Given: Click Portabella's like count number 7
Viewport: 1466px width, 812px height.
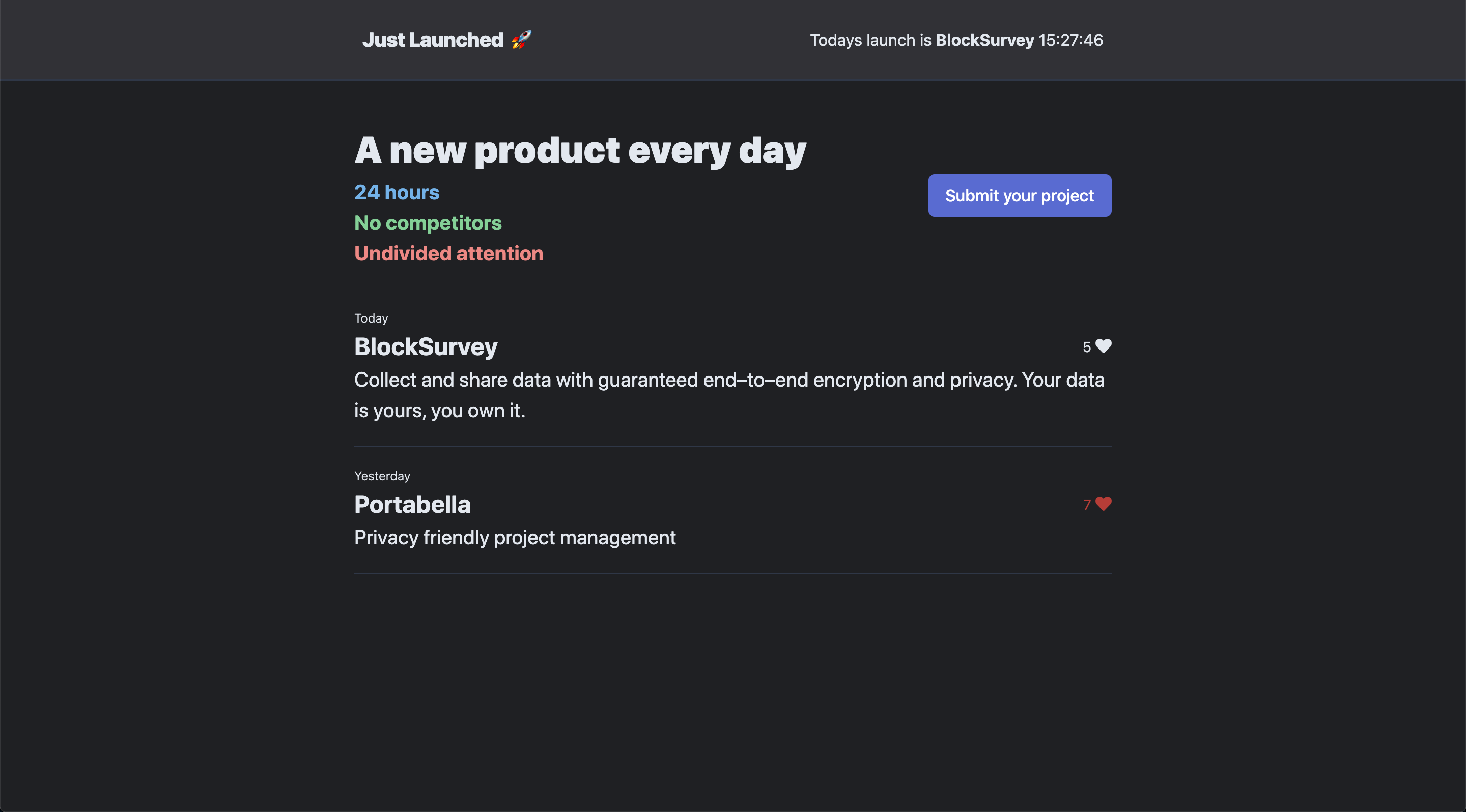Looking at the screenshot, I should click(1086, 504).
